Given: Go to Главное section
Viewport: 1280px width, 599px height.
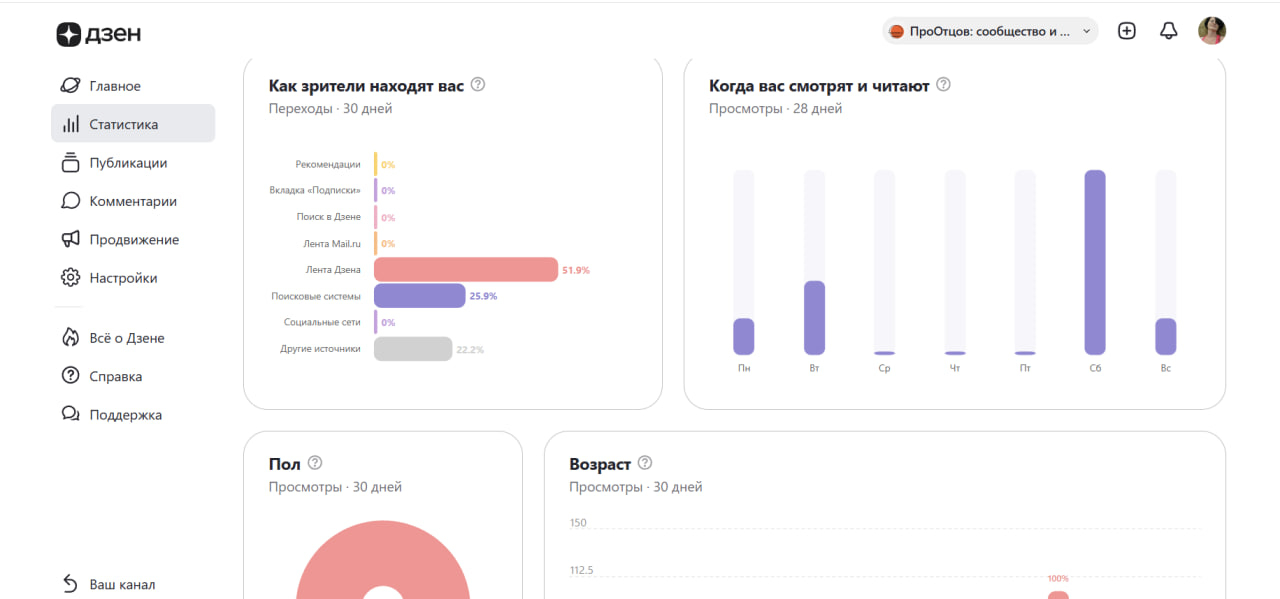Looking at the screenshot, I should tap(133, 86).
